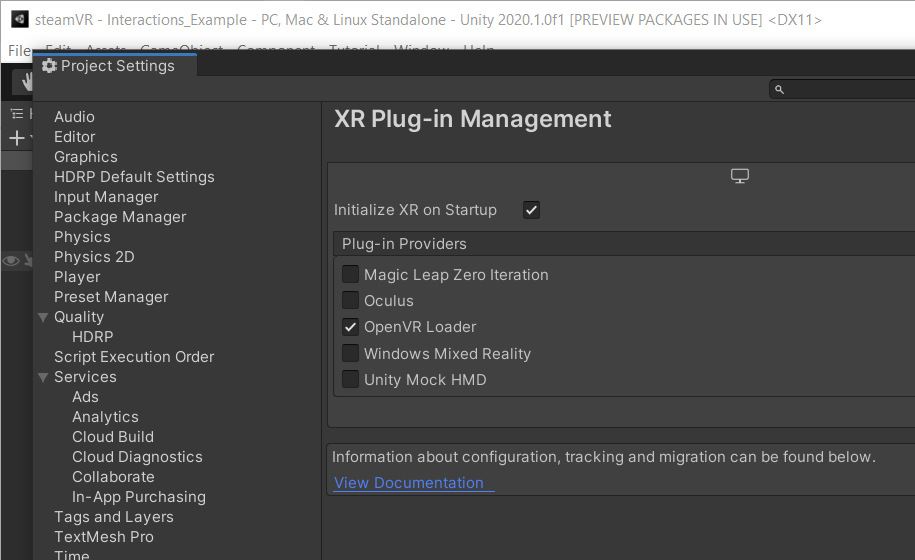The width and height of the screenshot is (915, 560).
Task: Select Tags and Layers settings
Action: click(x=114, y=517)
